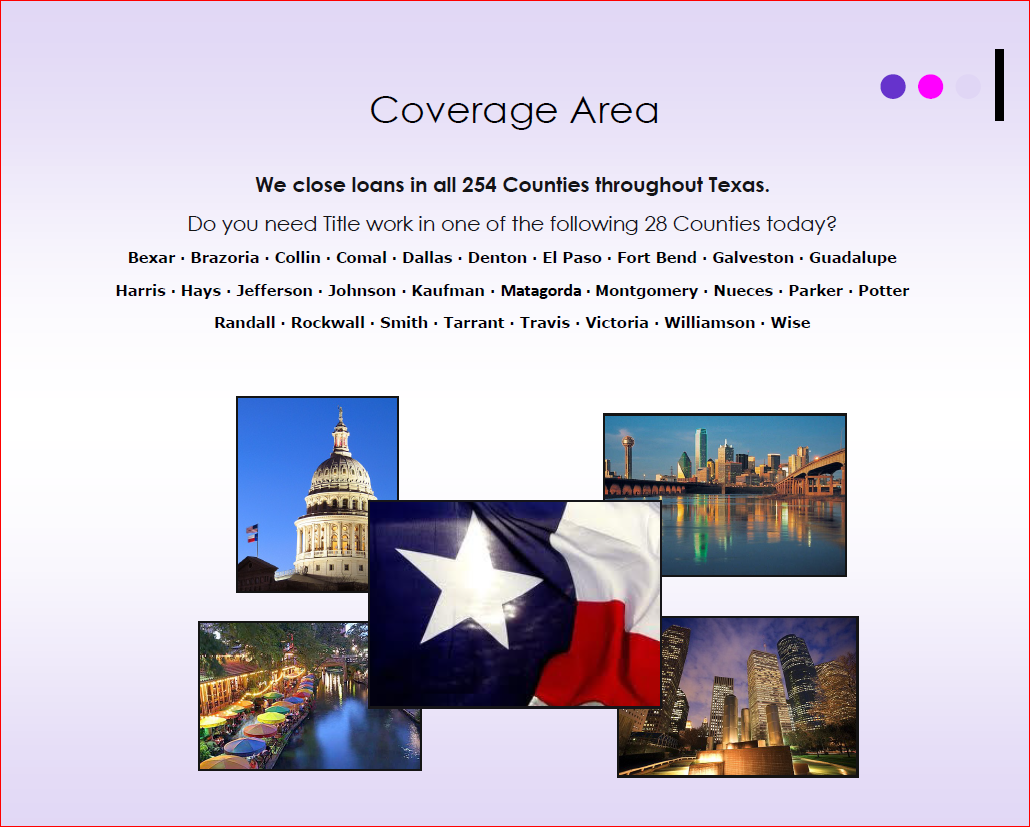Click the "We close loans in all 254 Counties" line
1030x827 pixels.
tap(512, 185)
